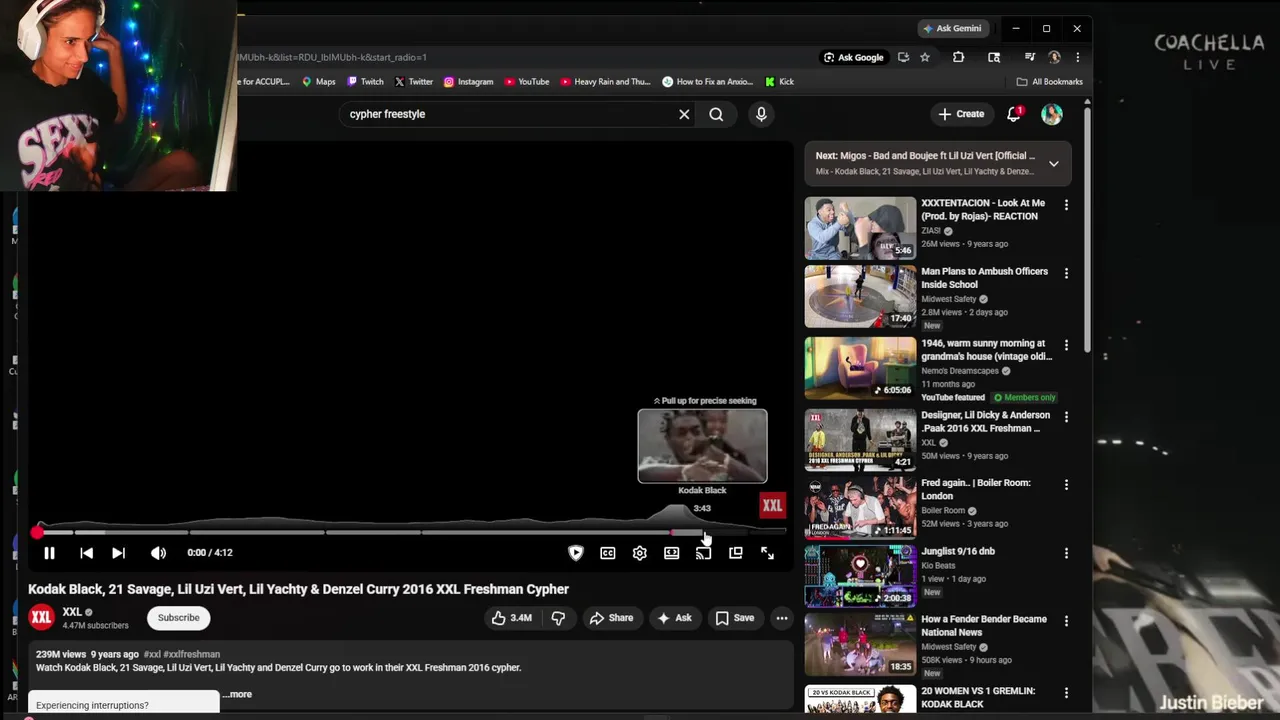Open options for Man Plans to Ambush video

click(x=1066, y=273)
